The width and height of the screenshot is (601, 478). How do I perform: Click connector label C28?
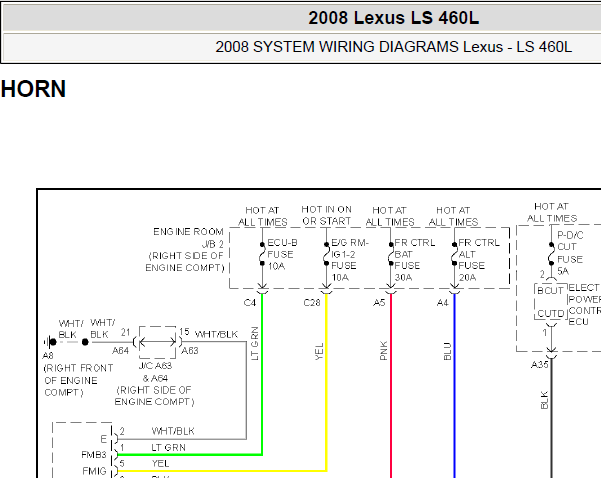tap(312, 303)
